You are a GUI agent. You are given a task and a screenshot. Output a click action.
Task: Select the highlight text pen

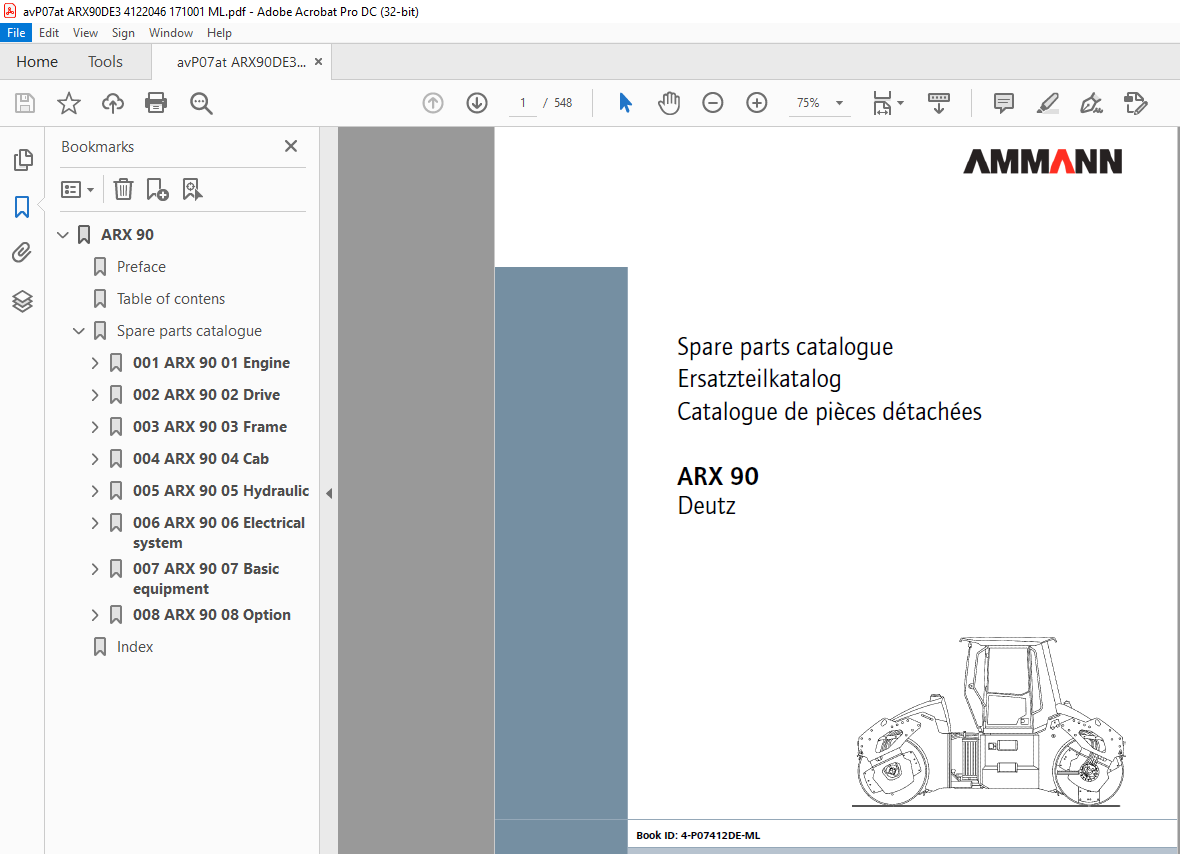tap(1048, 103)
